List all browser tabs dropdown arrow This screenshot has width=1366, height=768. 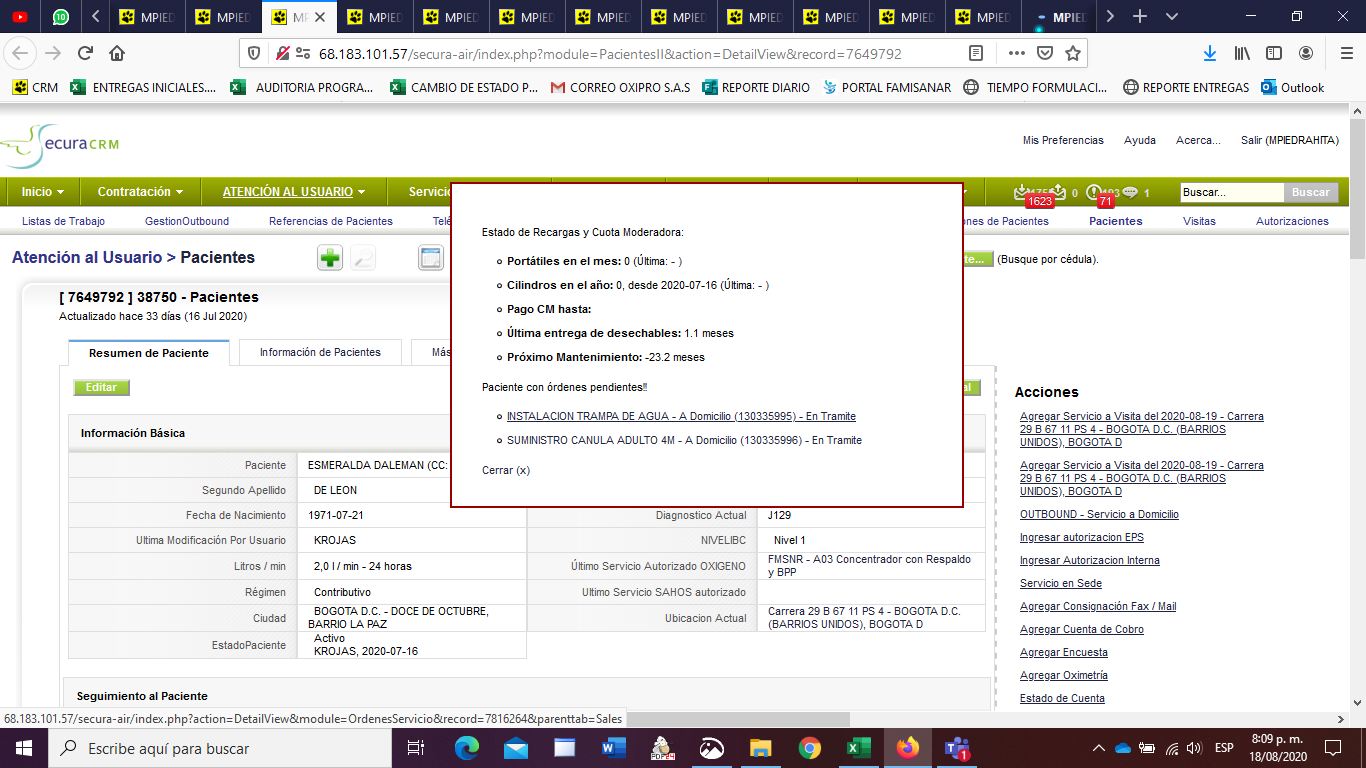[1172, 17]
